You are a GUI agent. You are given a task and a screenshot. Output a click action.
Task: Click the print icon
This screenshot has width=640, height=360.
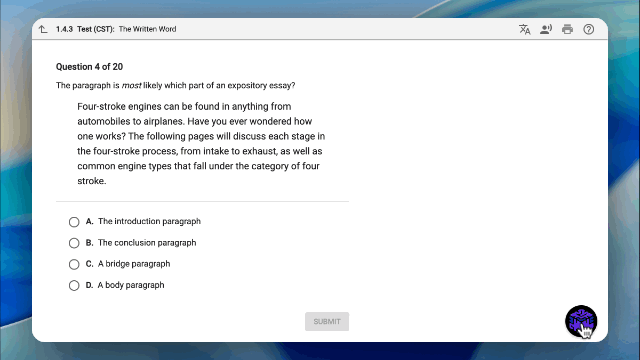567,29
